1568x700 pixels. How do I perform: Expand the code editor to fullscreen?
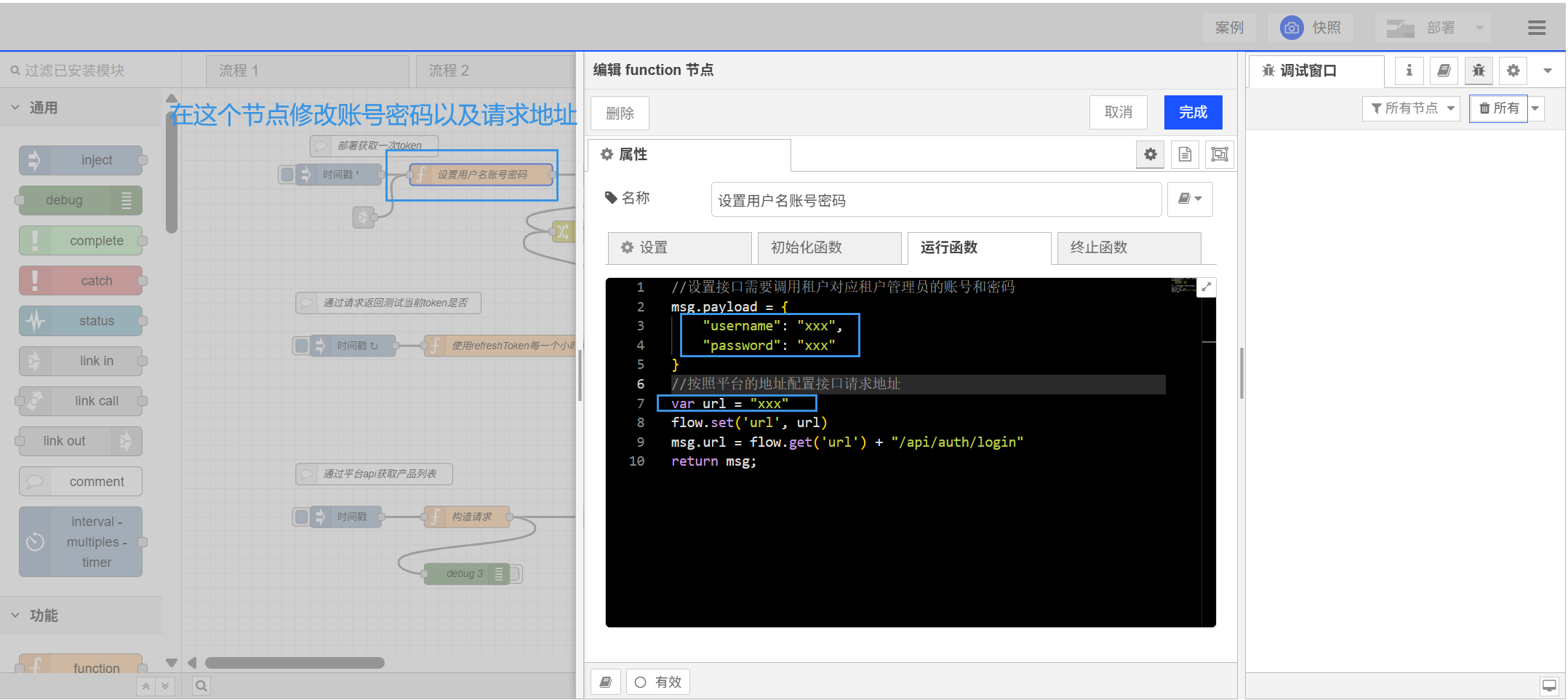point(1207,287)
